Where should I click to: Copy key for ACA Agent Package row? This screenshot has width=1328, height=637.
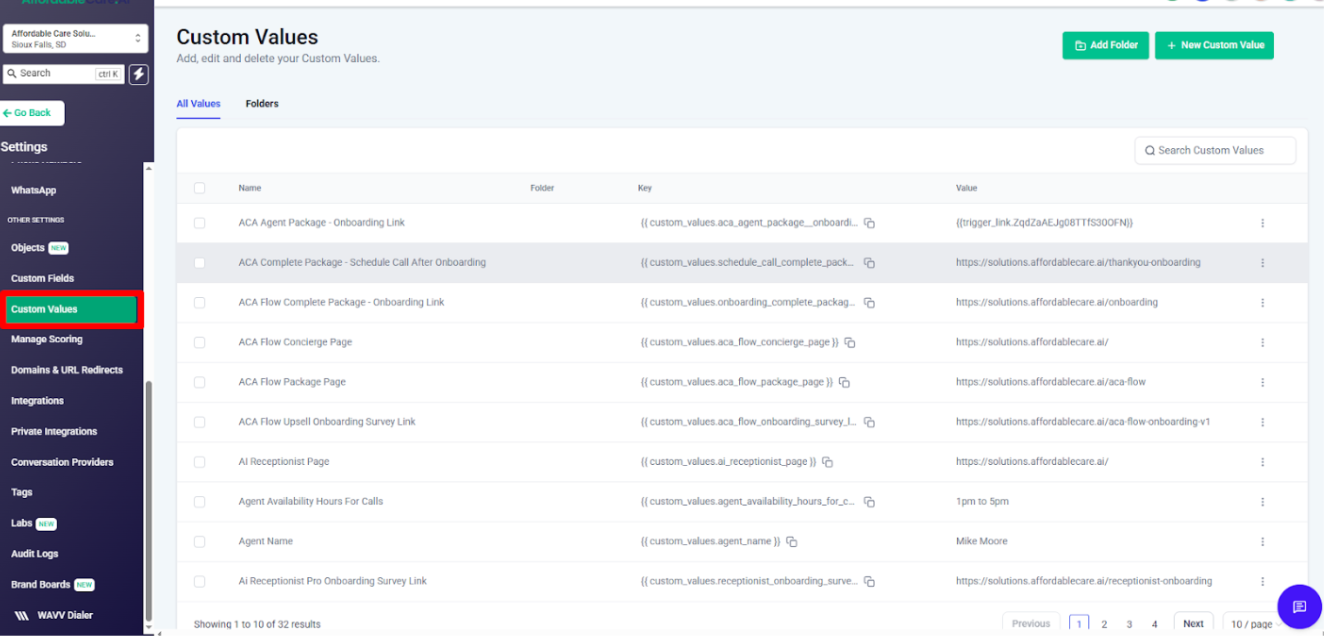[x=869, y=223]
